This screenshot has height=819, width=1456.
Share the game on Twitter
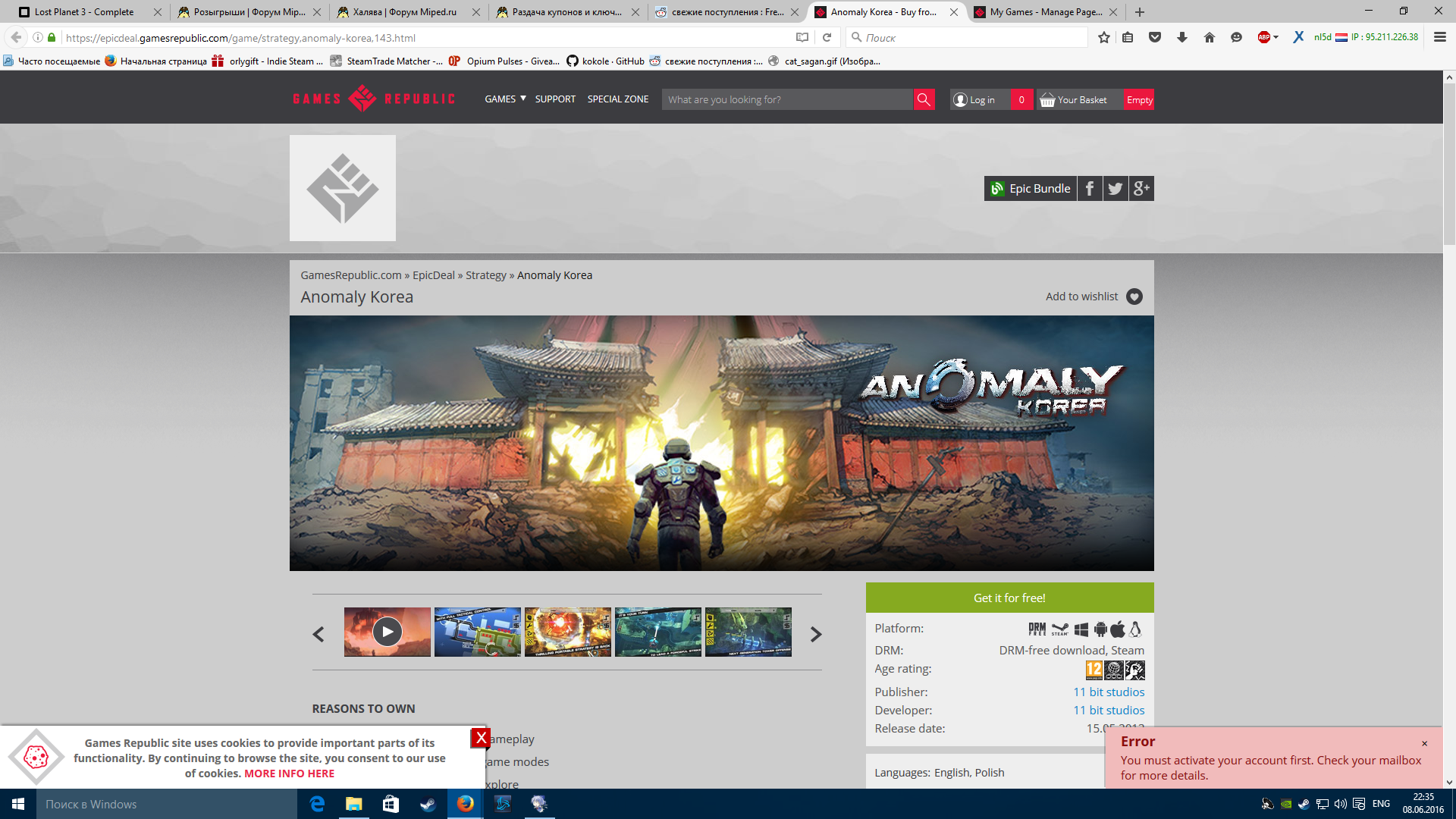tap(1116, 189)
